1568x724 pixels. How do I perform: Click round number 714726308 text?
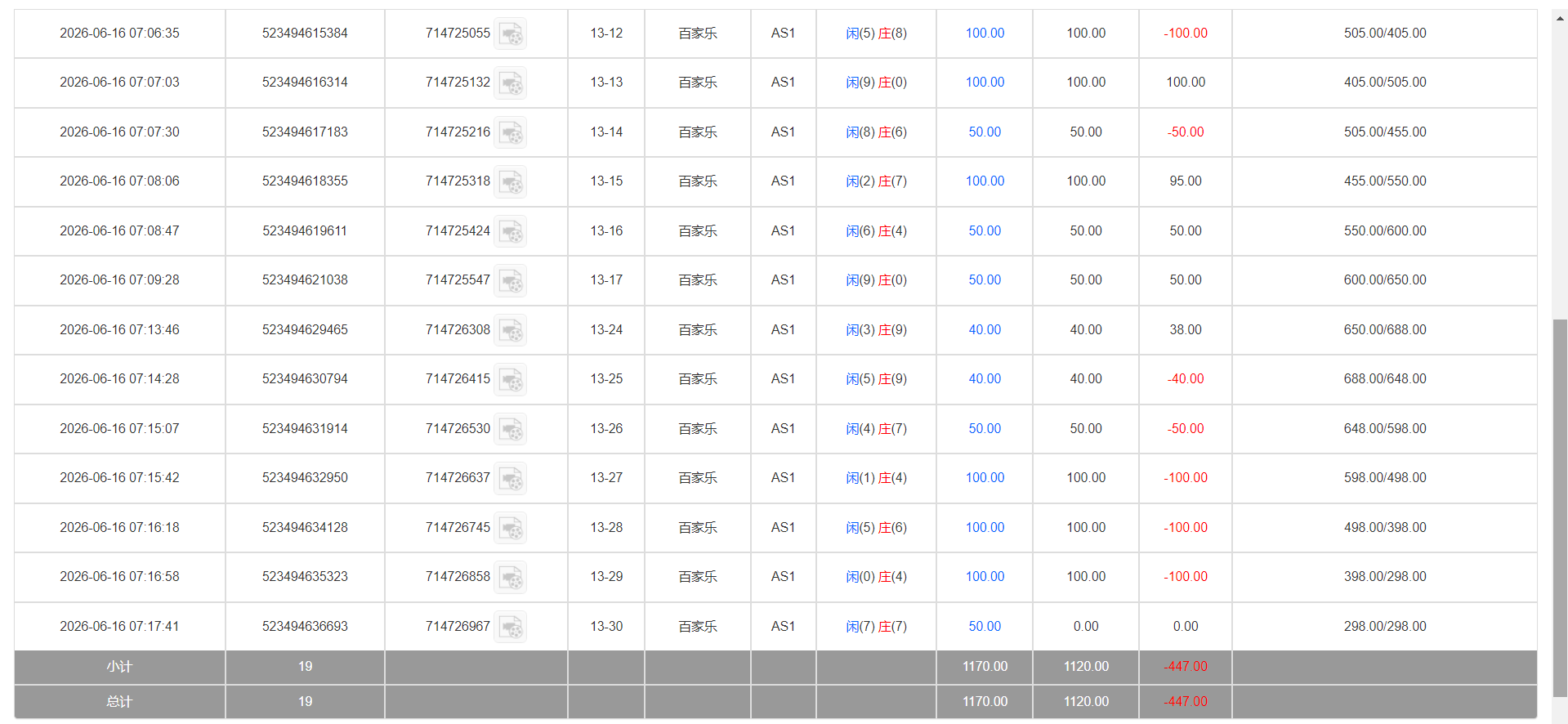[x=458, y=330]
